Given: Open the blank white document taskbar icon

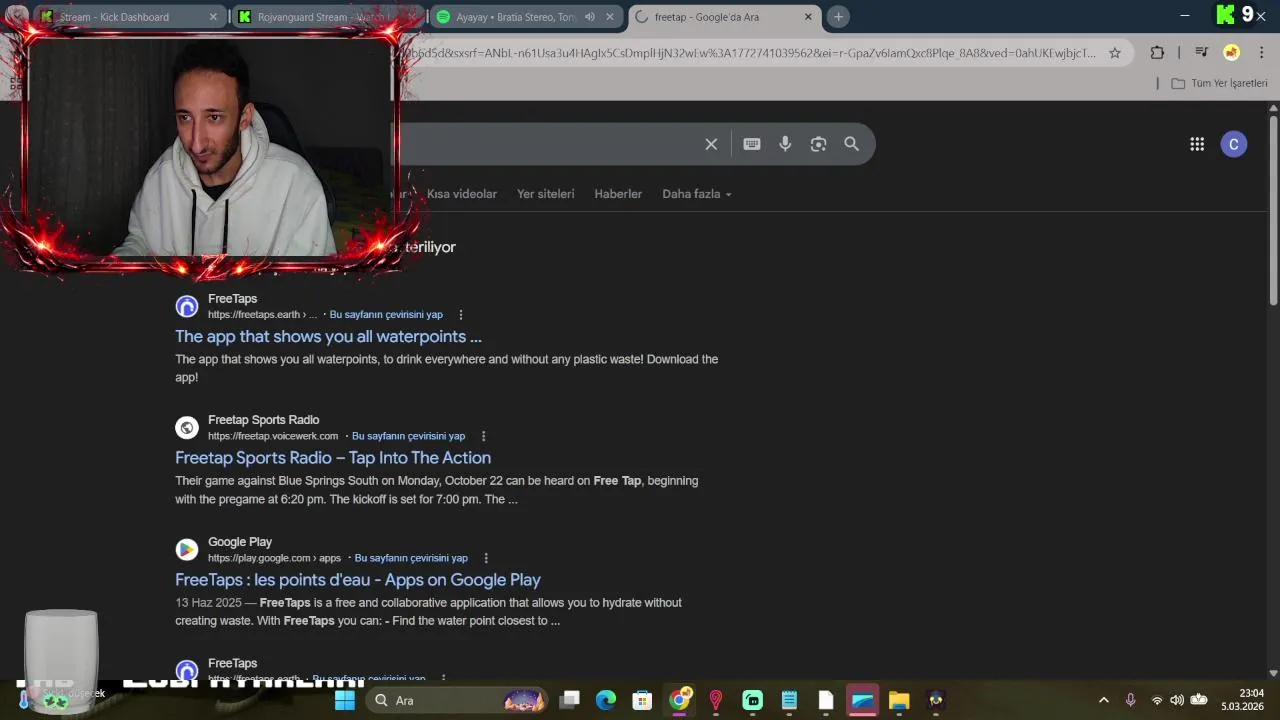Looking at the screenshot, I should pos(825,700).
